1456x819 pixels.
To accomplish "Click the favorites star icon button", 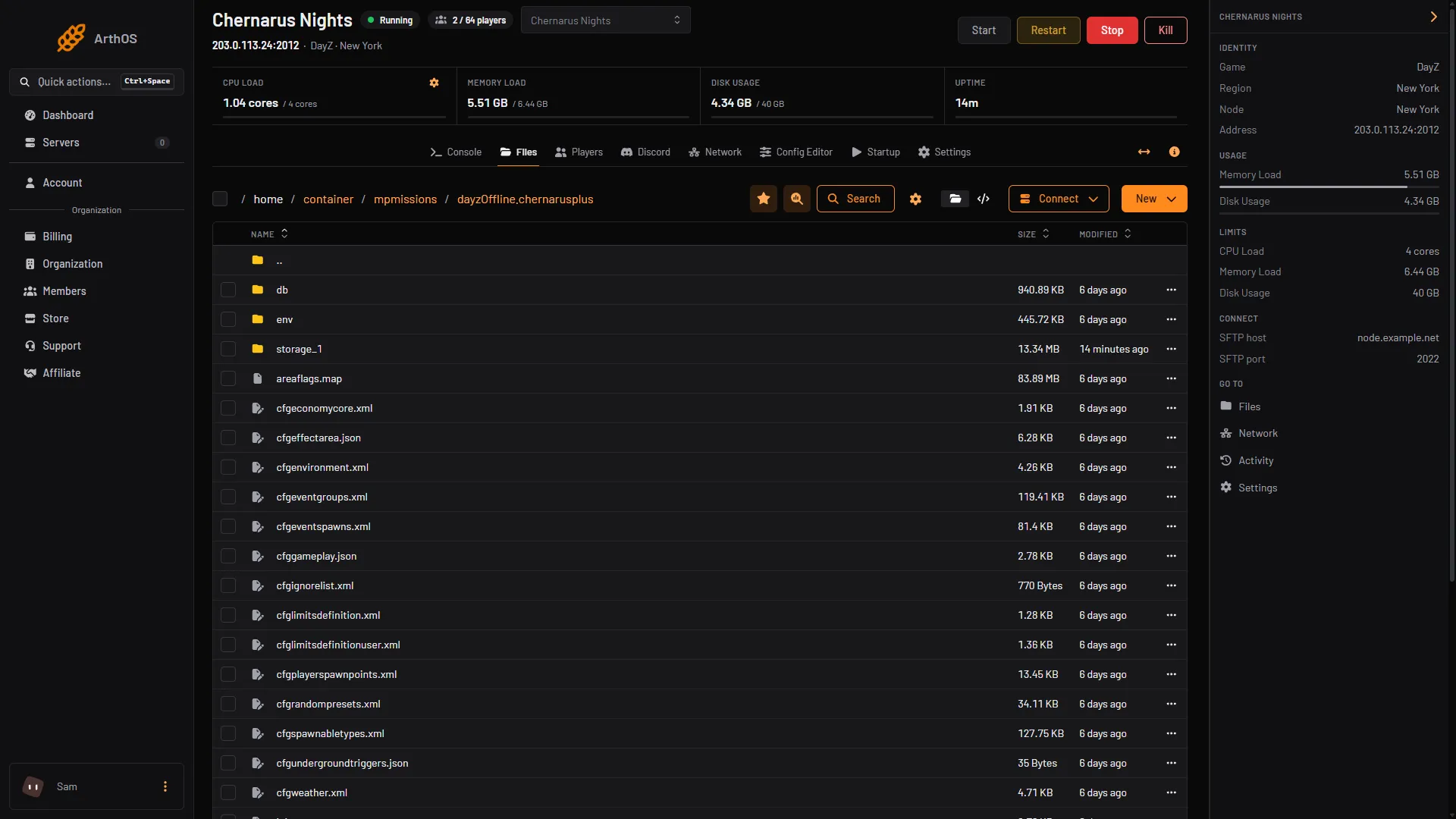I will 764,199.
